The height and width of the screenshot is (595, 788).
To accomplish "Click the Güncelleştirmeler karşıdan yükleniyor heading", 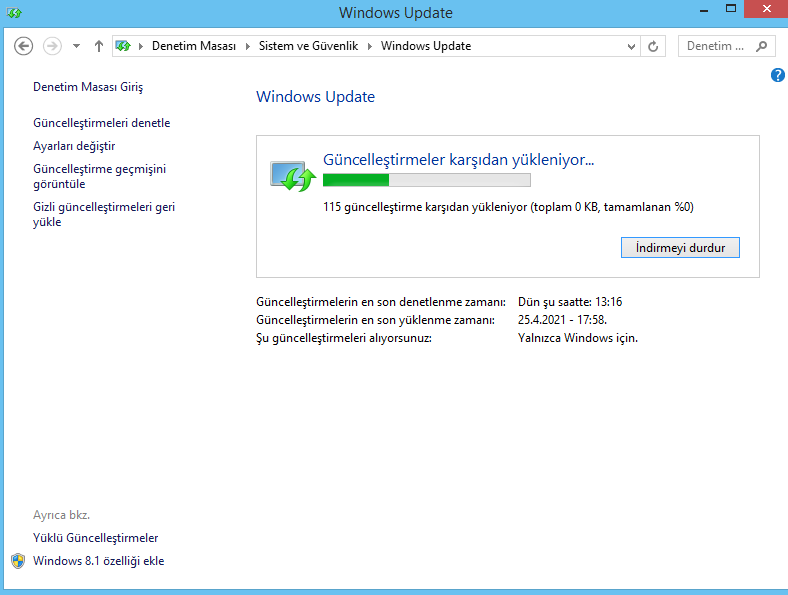I will point(458,160).
